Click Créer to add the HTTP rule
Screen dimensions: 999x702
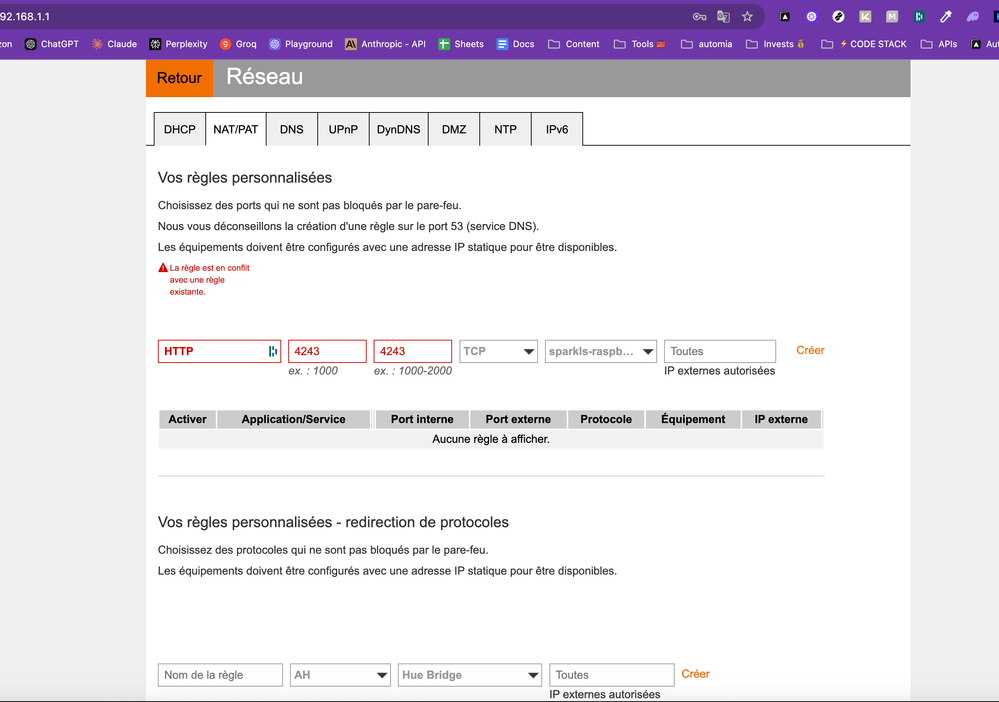click(x=809, y=350)
